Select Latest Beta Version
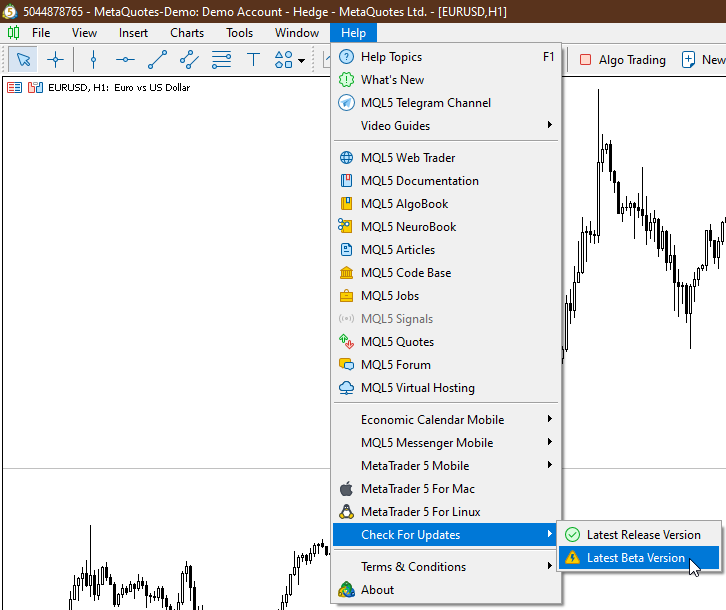 click(639, 558)
